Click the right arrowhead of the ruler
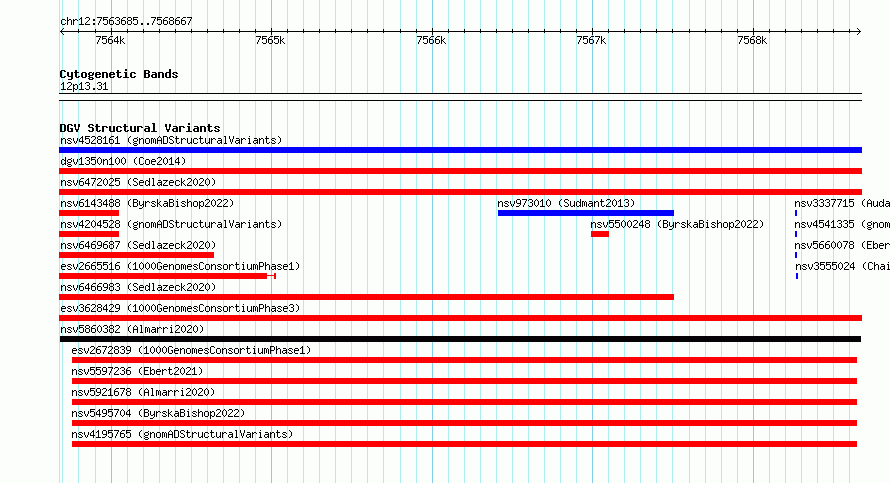The width and height of the screenshot is (890, 483). click(x=859, y=32)
